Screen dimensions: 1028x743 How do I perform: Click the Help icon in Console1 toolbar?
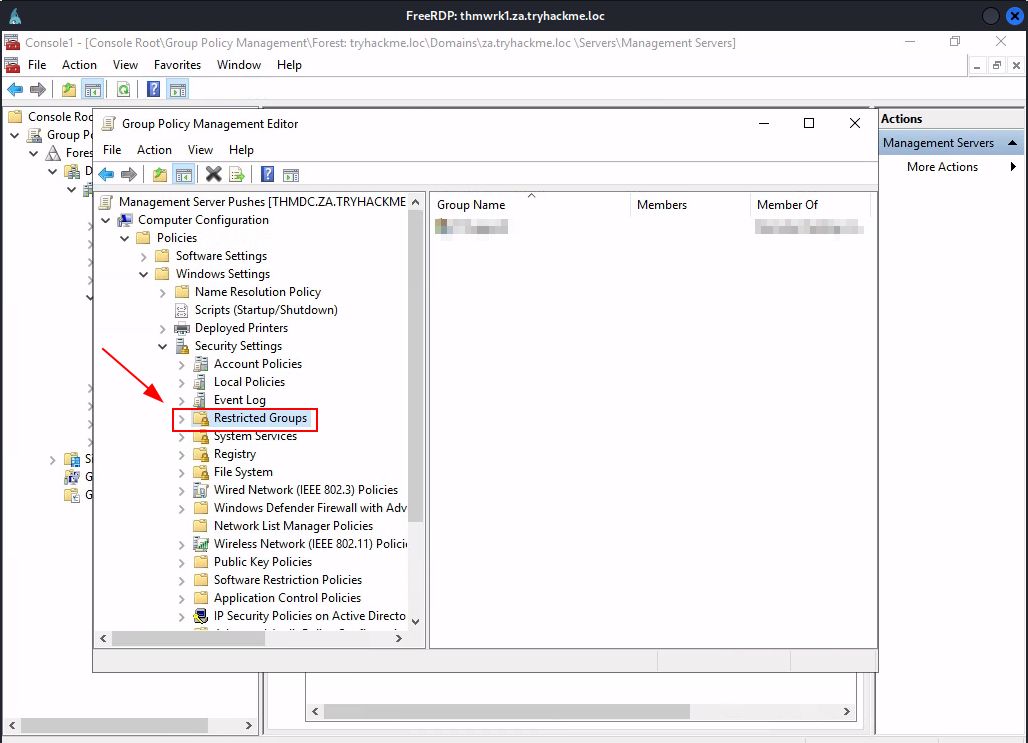[x=153, y=89]
